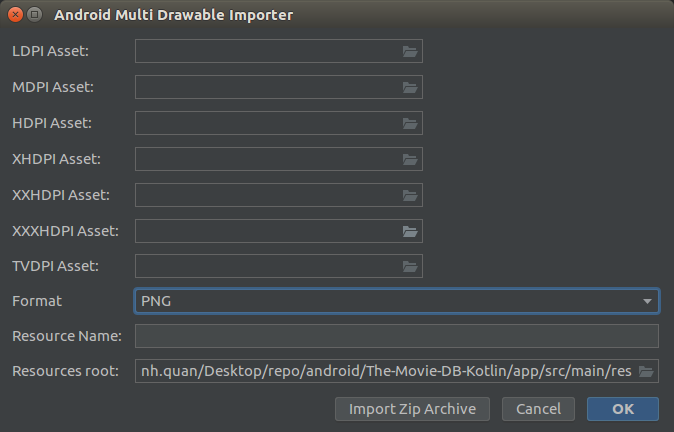
Task: Browse for the HDPI Asset file
Action: [410, 124]
